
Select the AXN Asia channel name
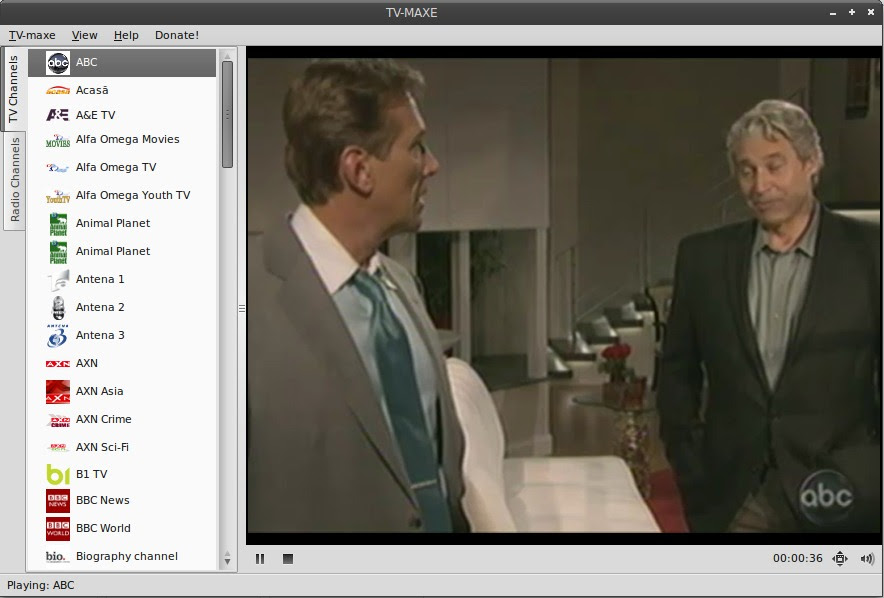coord(100,391)
